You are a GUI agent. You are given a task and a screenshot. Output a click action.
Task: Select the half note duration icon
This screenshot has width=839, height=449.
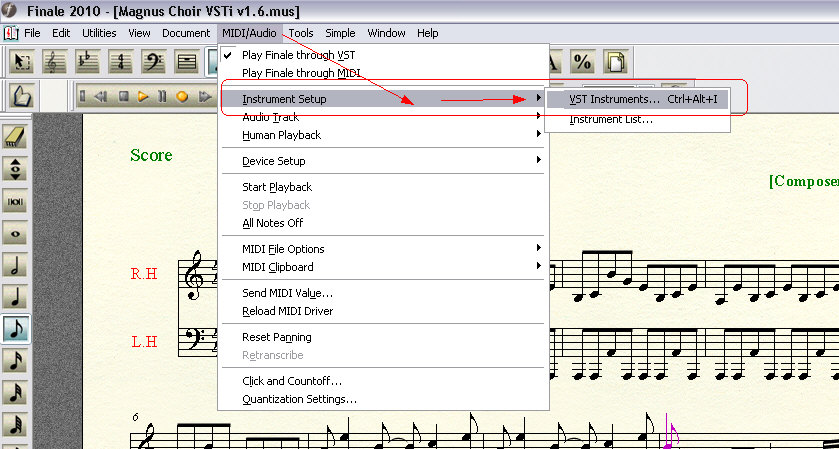coord(16,265)
